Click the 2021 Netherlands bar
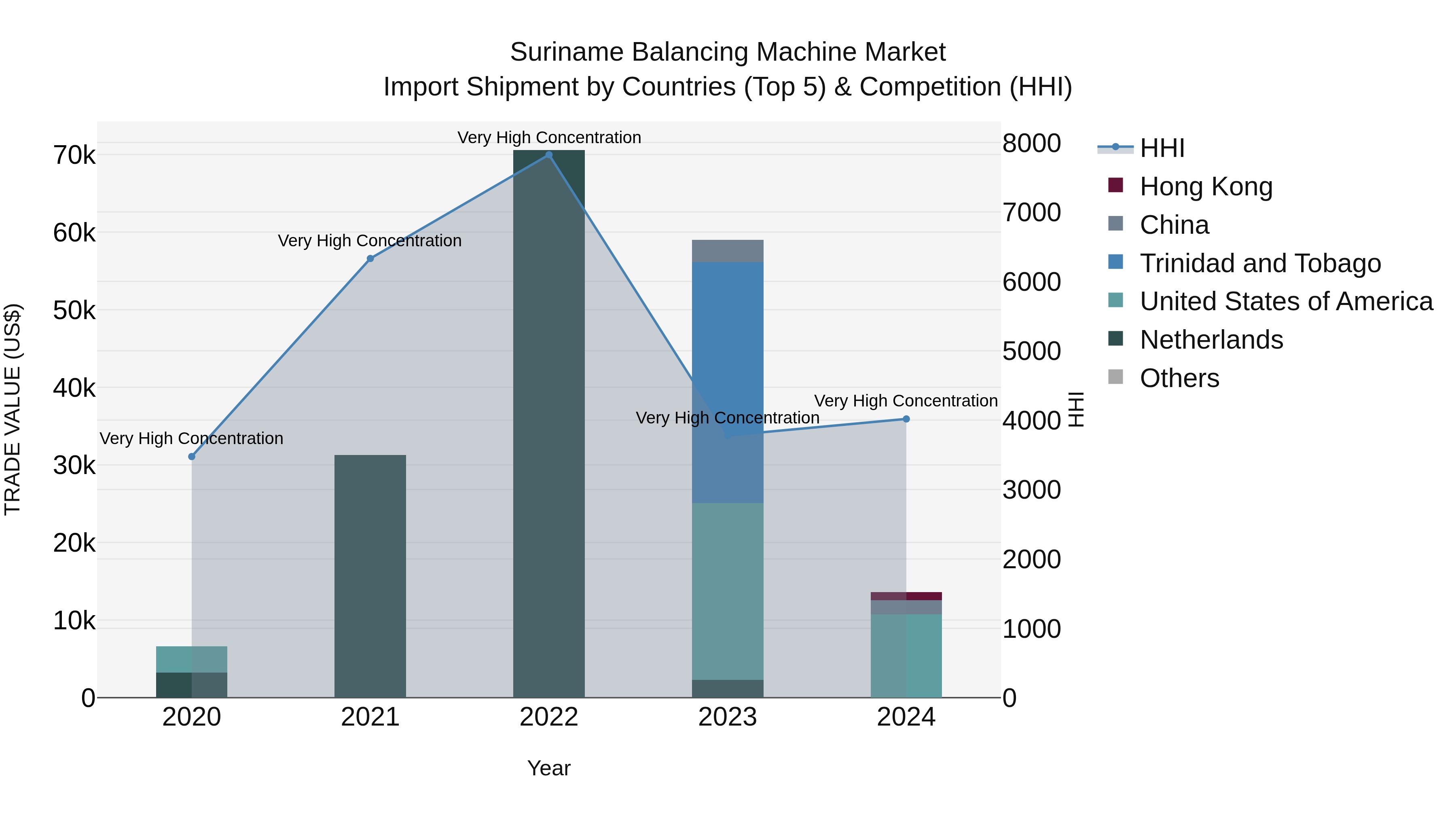This screenshot has height=819, width=1456. [370, 576]
